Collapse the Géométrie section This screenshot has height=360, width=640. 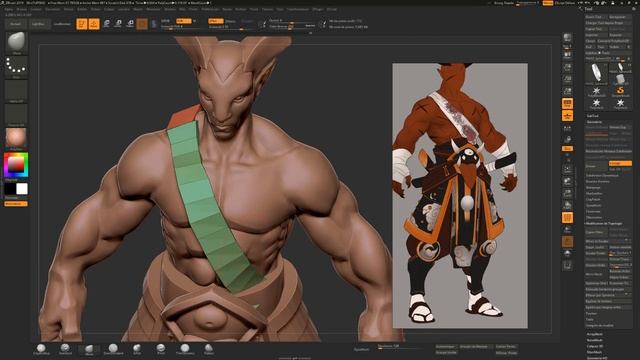click(594, 122)
